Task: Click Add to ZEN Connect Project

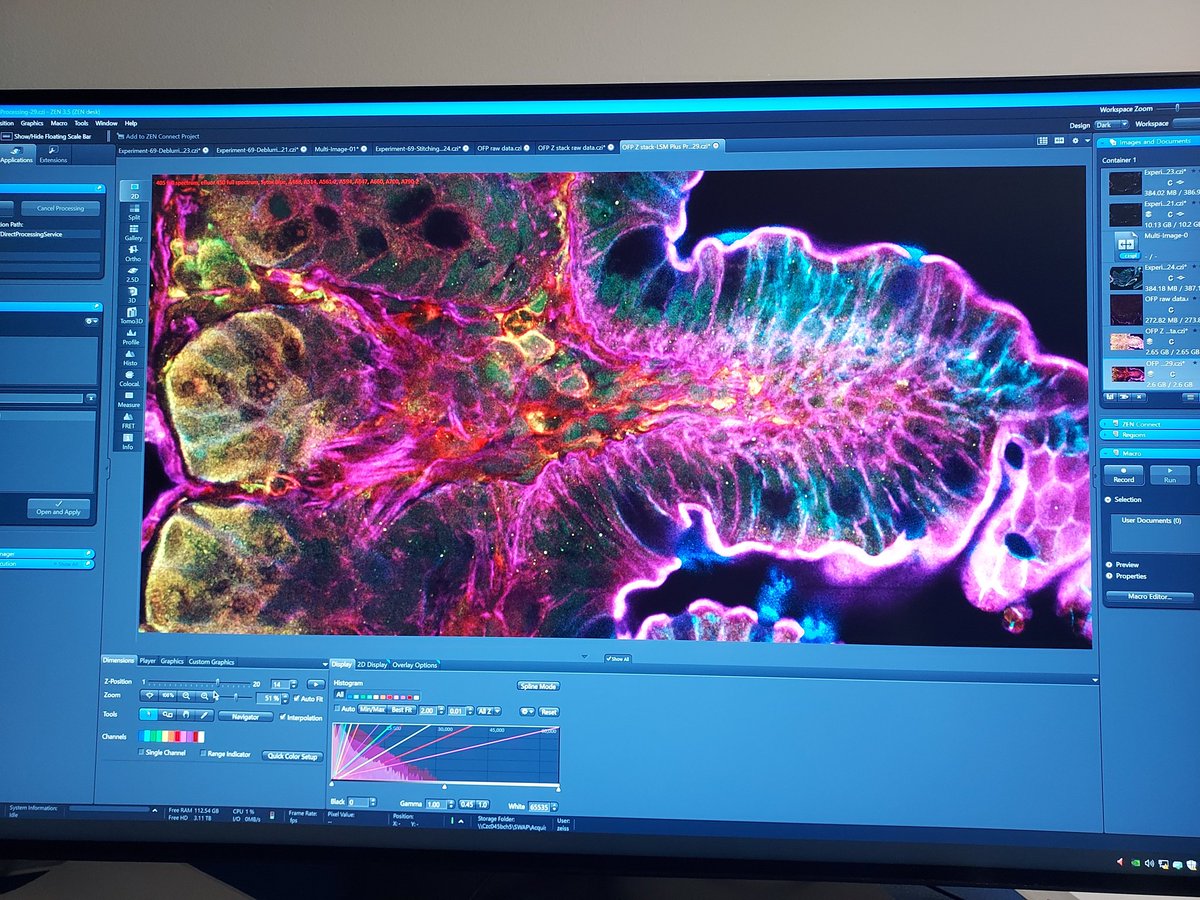Action: click(x=159, y=136)
